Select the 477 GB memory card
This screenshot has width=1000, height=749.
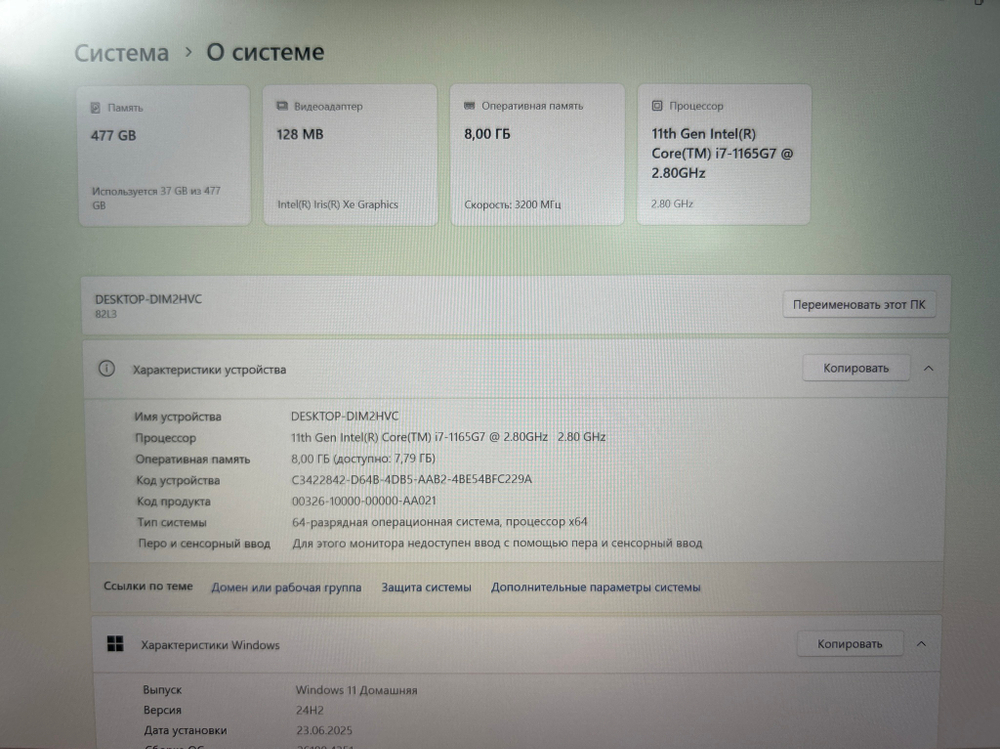[x=163, y=155]
